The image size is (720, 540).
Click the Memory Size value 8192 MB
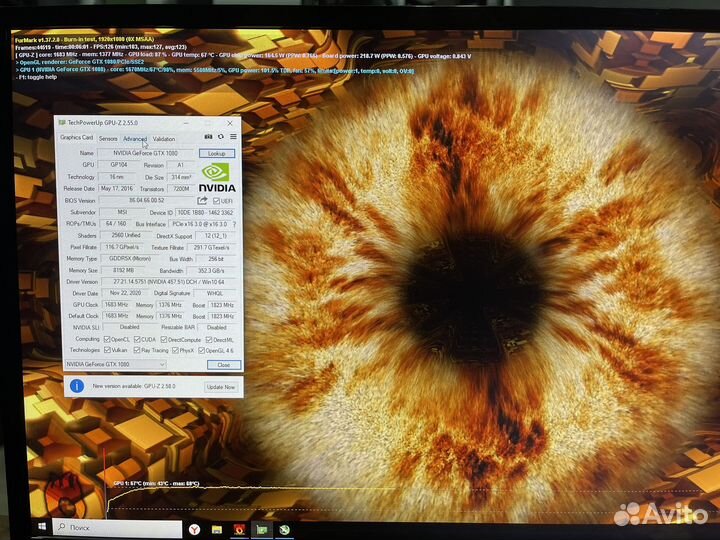click(x=124, y=270)
